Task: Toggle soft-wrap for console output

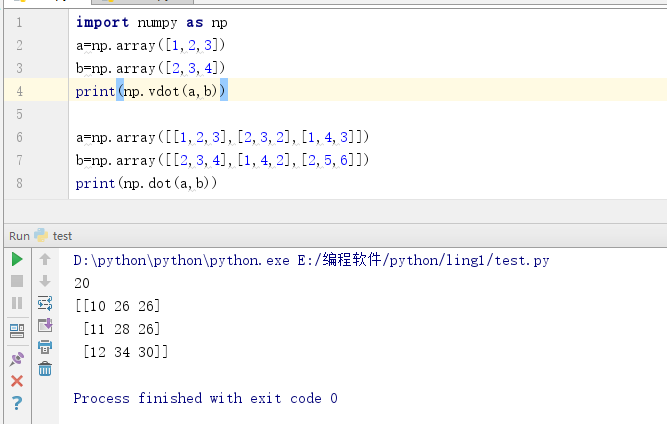Action: (45, 303)
